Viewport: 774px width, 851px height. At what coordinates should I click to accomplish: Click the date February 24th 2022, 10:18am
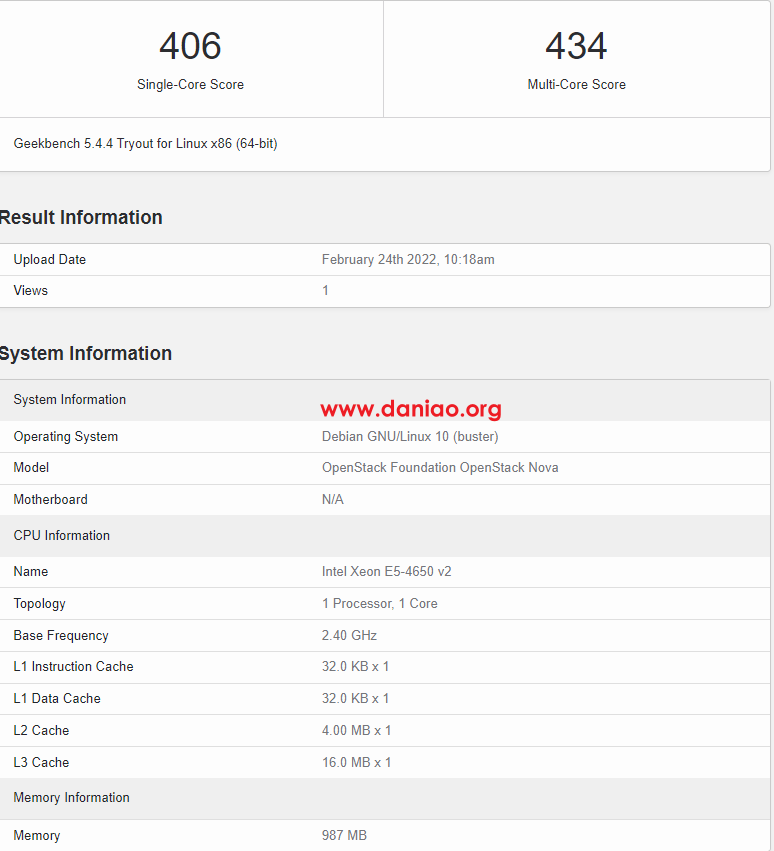[x=408, y=259]
